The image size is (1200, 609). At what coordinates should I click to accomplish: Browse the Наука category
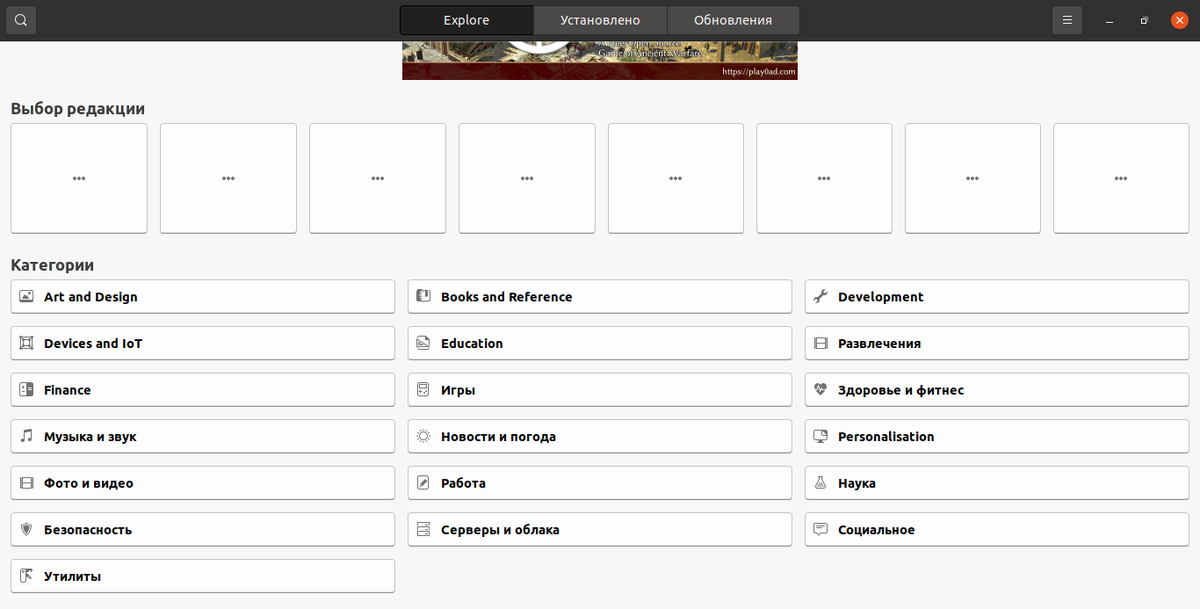click(997, 483)
